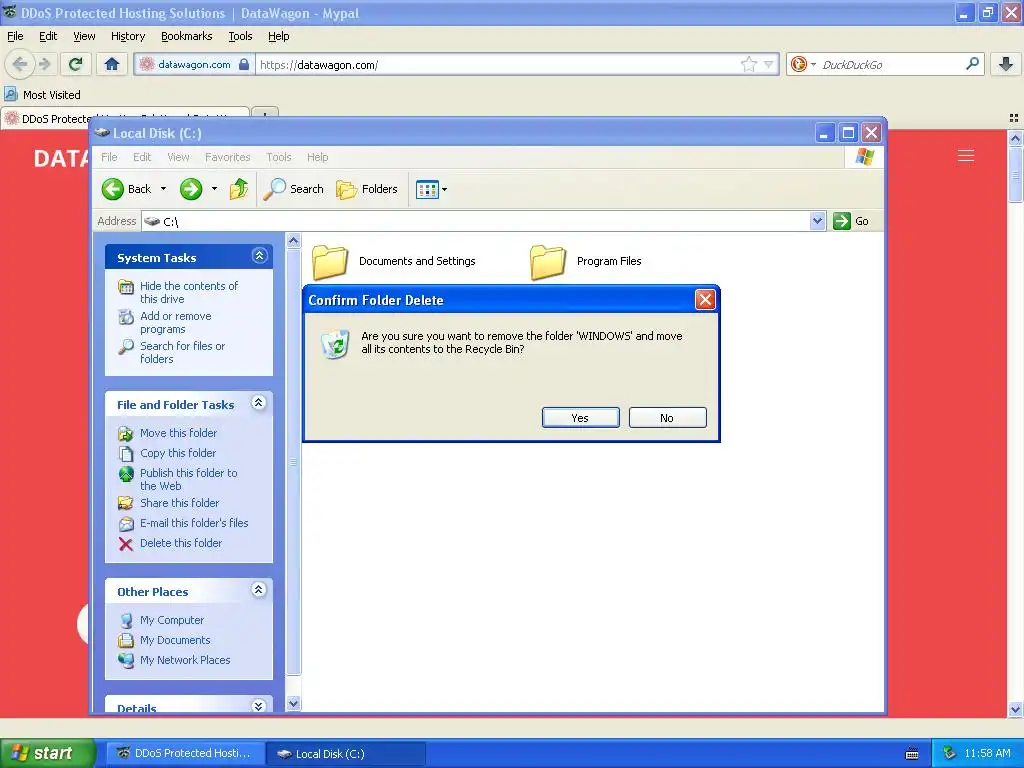This screenshot has width=1024, height=768.
Task: Open the Favorites menu in Local Disk window
Action: click(227, 157)
